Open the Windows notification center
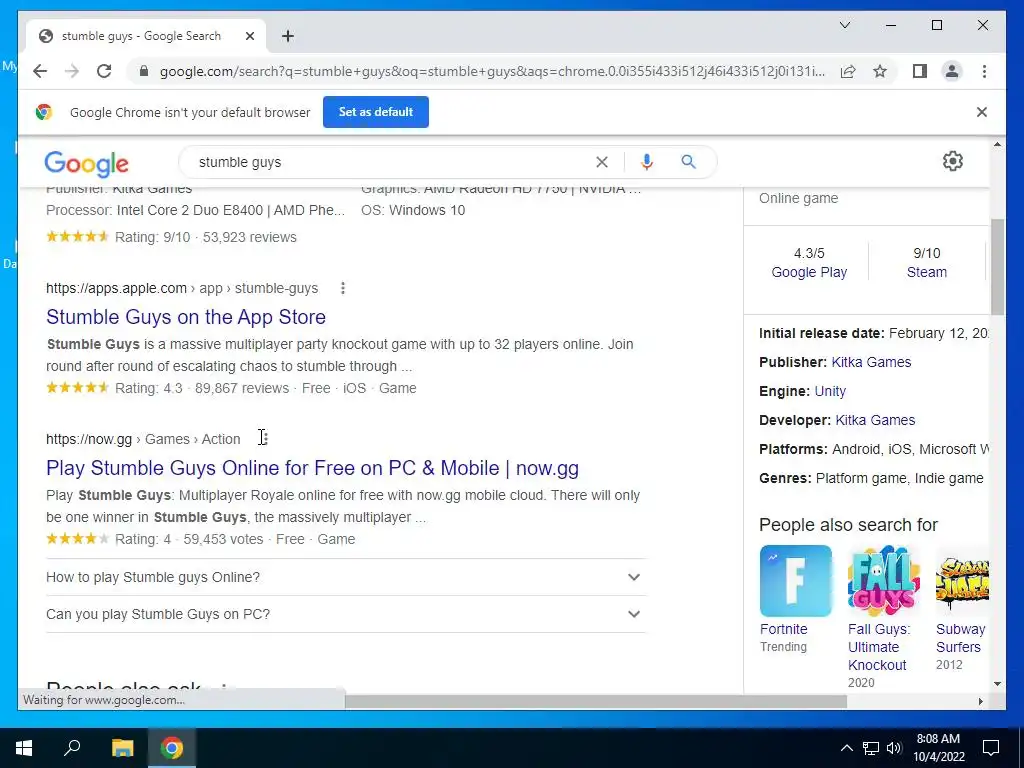 click(991, 748)
